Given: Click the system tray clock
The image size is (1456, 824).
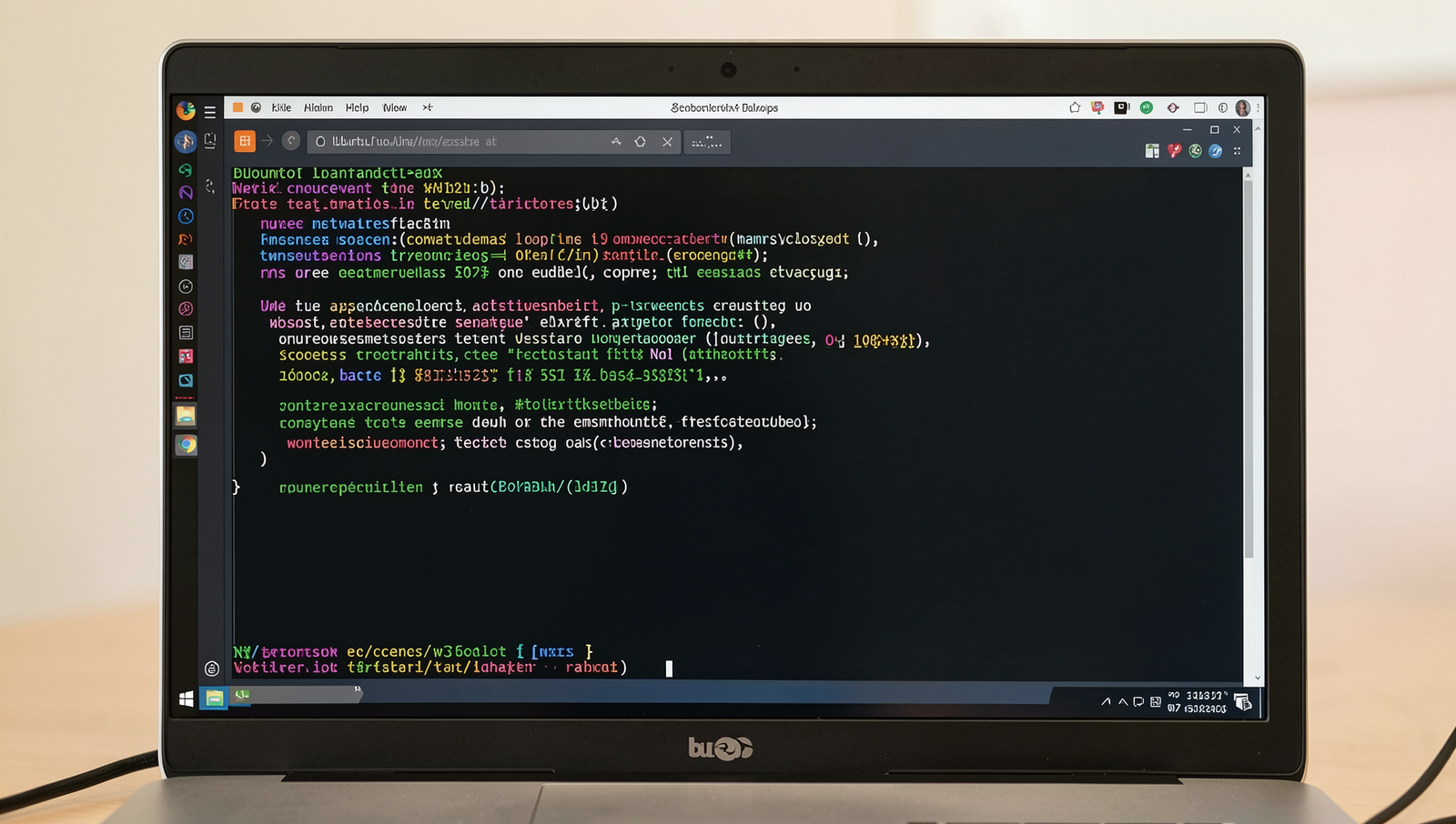Looking at the screenshot, I should (1198, 702).
